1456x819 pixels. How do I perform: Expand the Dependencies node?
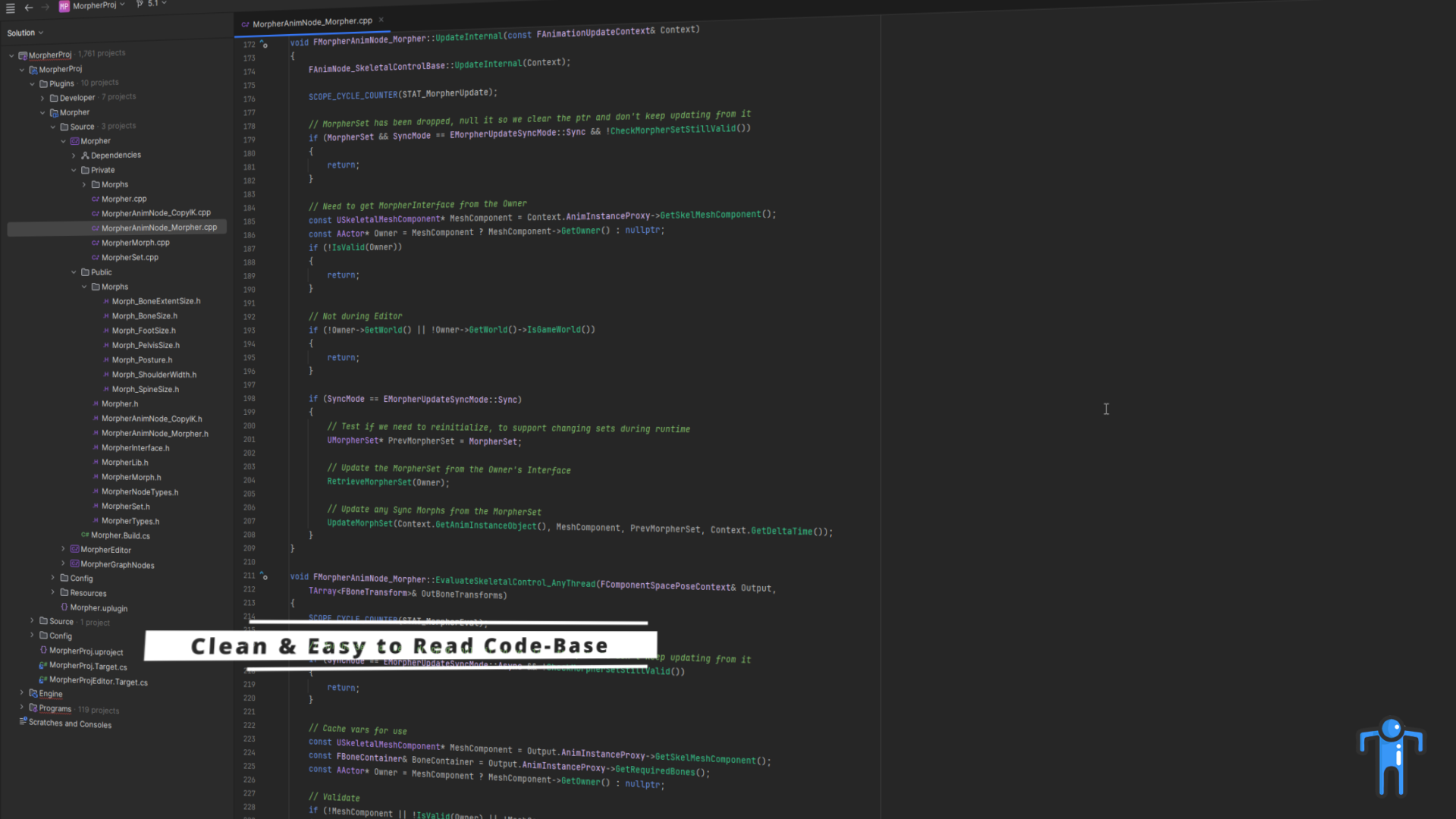[74, 155]
